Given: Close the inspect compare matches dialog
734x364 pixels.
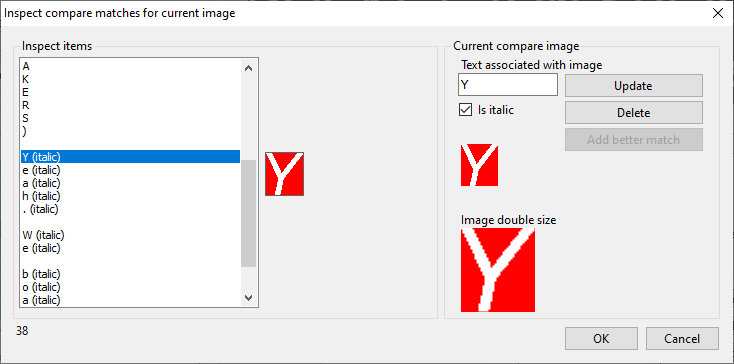Looking at the screenshot, I should point(718,13).
